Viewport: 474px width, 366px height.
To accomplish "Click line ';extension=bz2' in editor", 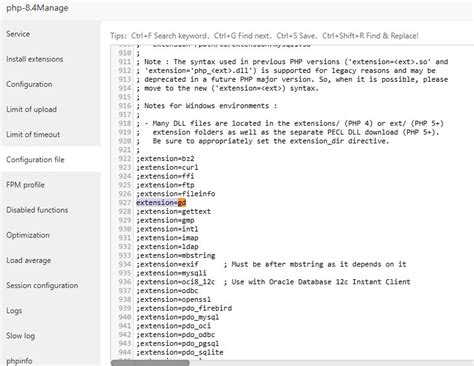I will [165, 159].
